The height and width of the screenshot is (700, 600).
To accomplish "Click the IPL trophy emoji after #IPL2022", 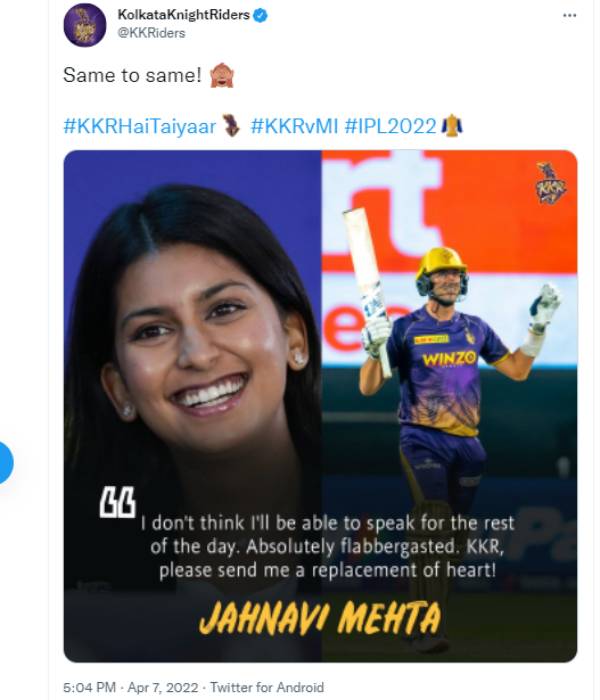I will [452, 126].
